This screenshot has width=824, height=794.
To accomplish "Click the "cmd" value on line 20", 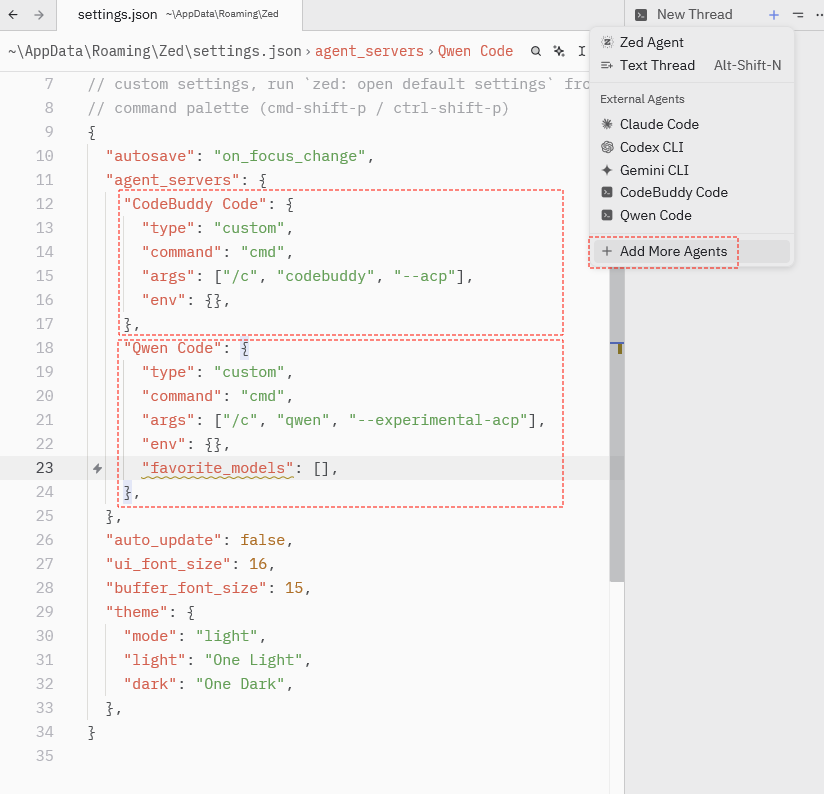I will click(262, 396).
